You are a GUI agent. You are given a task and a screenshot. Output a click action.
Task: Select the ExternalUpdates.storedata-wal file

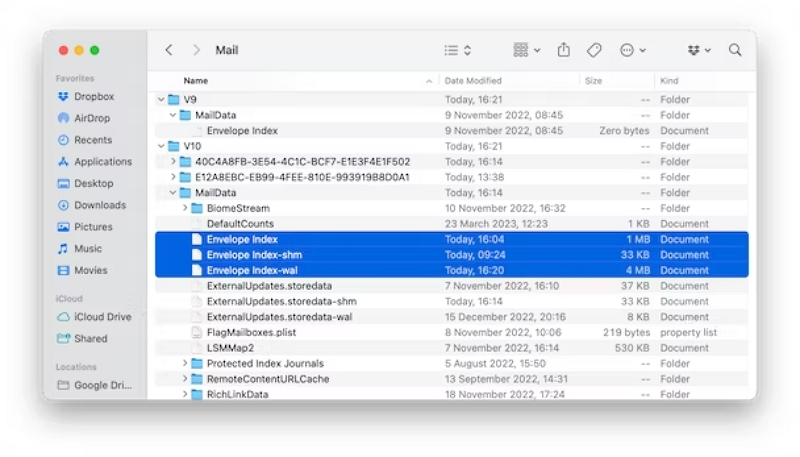click(x=452, y=317)
